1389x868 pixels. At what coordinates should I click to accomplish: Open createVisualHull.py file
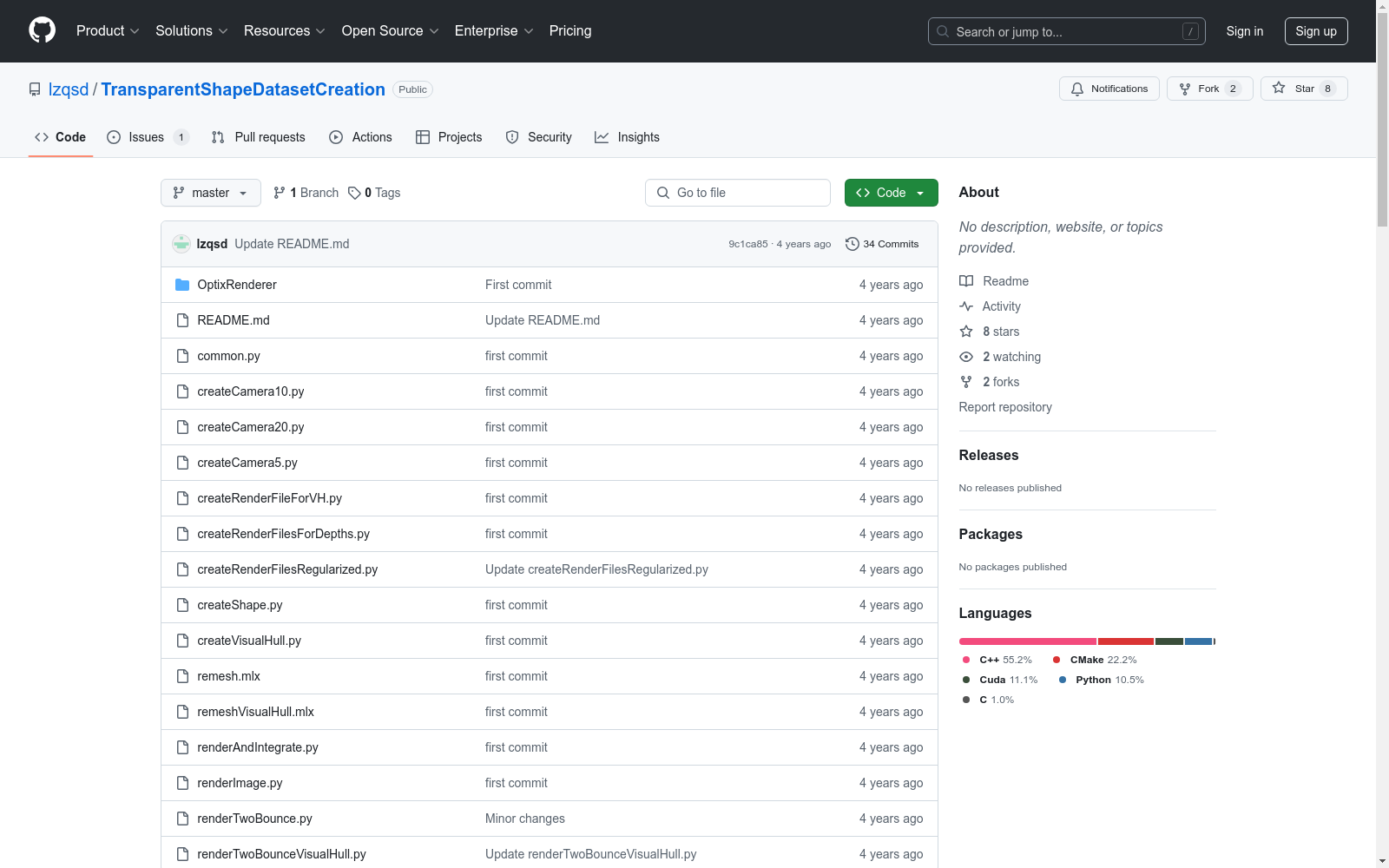(249, 641)
